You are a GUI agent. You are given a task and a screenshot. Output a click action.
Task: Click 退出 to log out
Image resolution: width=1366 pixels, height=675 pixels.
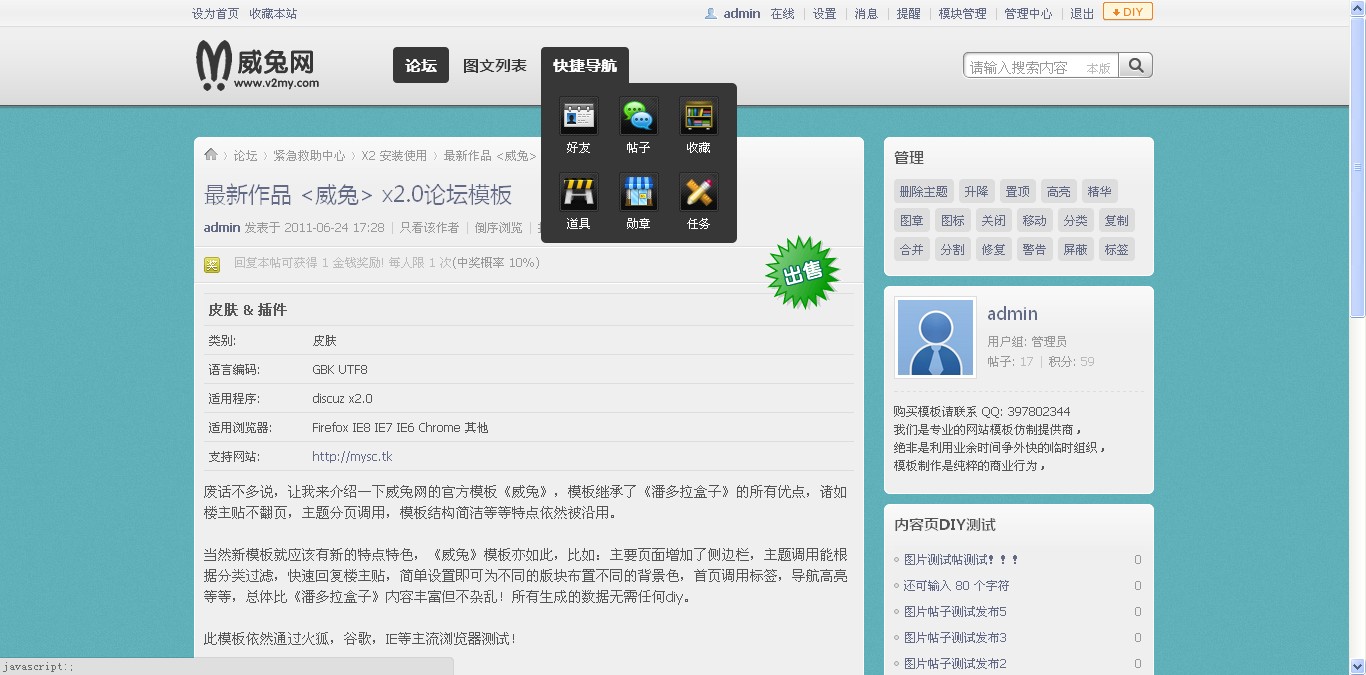1082,14
